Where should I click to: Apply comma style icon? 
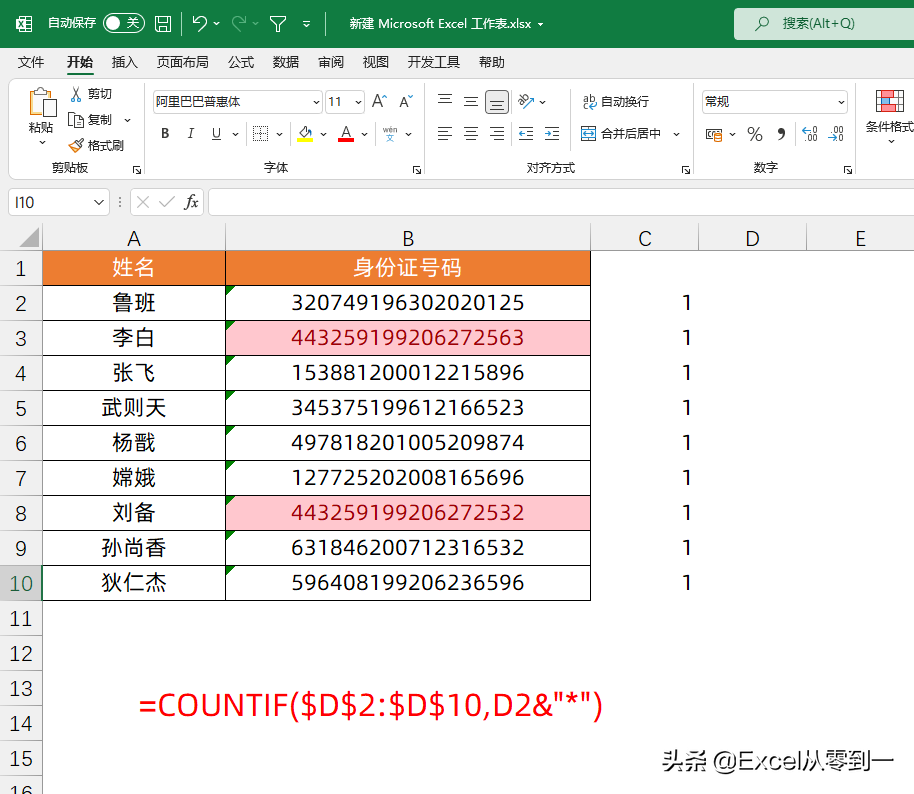click(781, 134)
